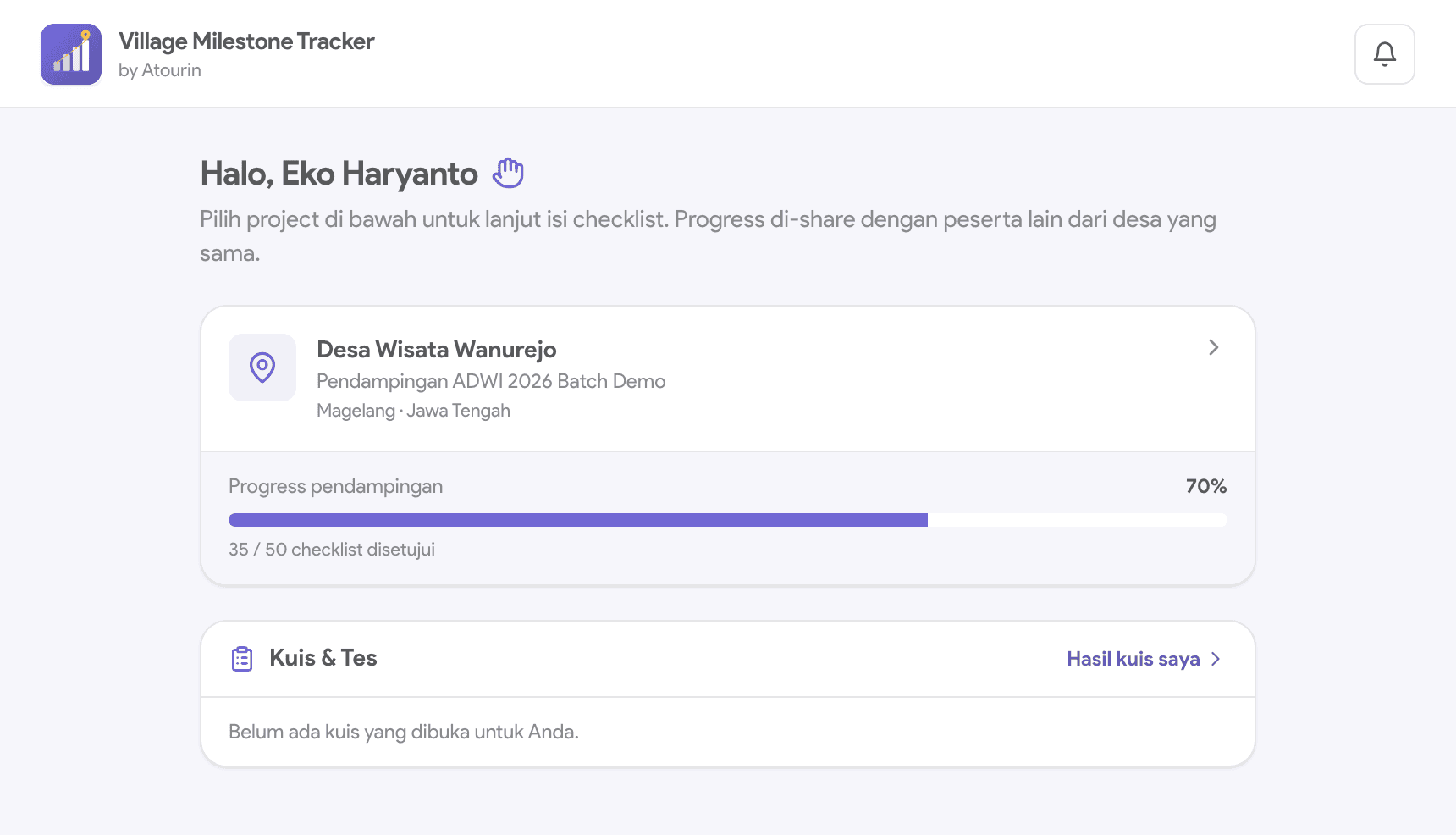
Task: Click the Progress pendampingan progress bar
Action: pos(728,520)
